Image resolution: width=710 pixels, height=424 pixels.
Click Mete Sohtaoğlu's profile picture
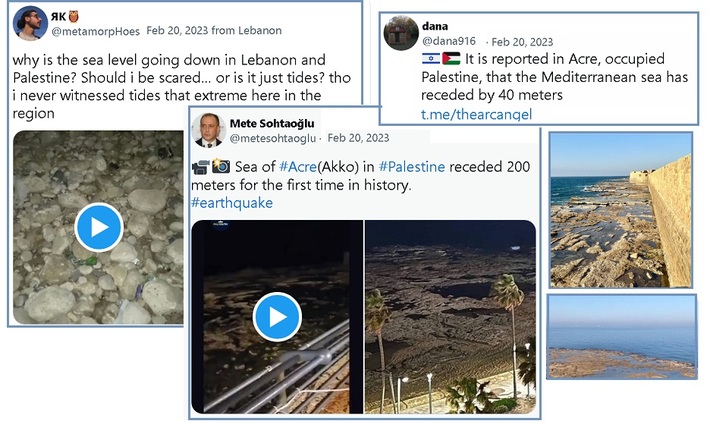tap(209, 130)
